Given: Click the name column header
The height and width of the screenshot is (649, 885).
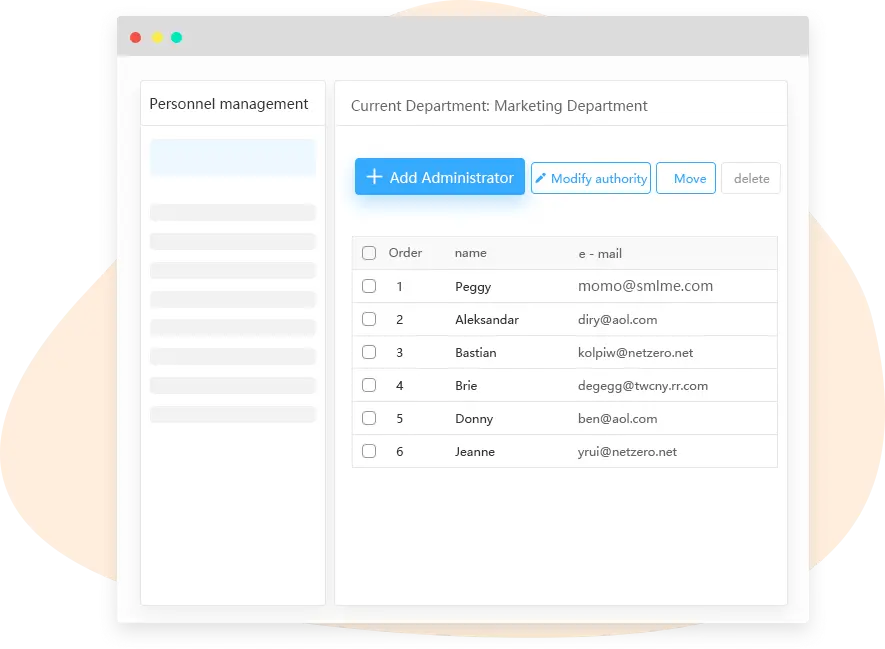Looking at the screenshot, I should [470, 253].
